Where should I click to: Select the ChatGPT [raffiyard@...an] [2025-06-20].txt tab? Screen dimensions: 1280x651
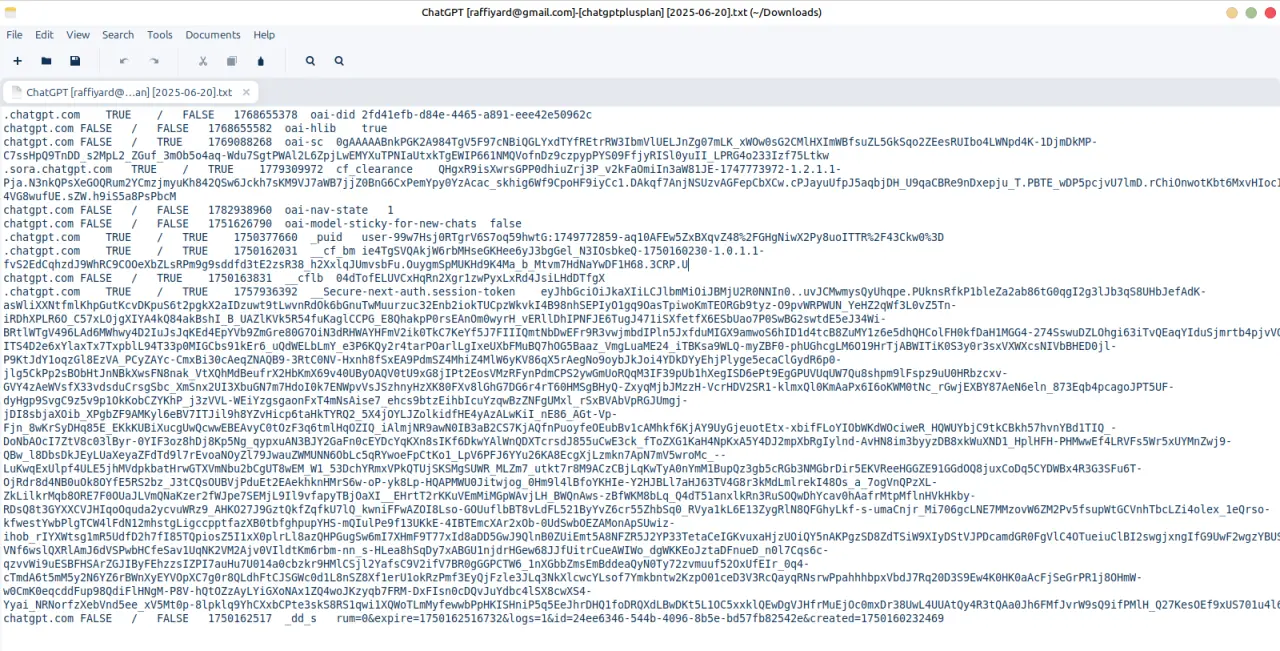pos(129,92)
